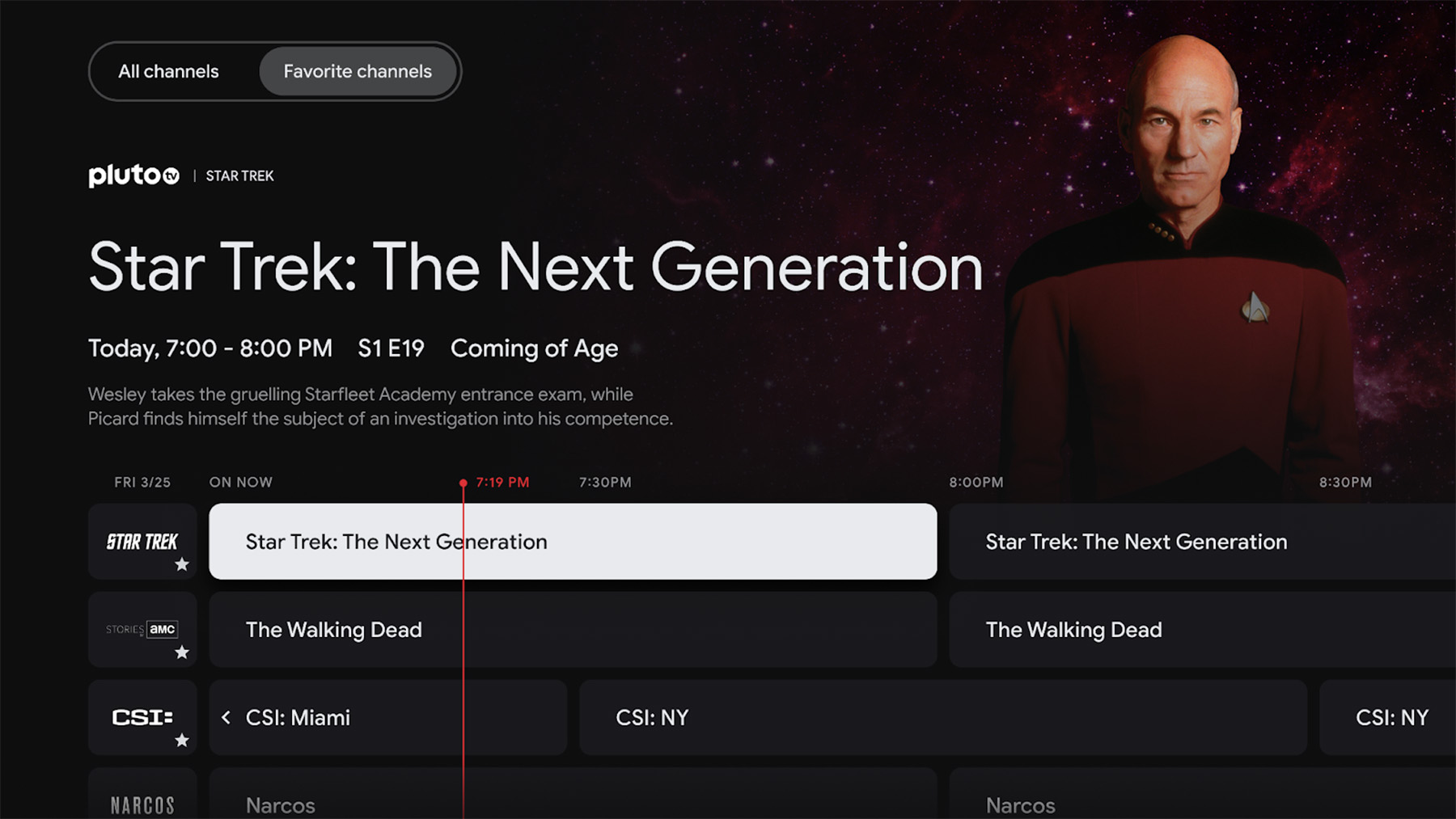Open the highlighted Star Trek: The Next Generation program

point(573,541)
